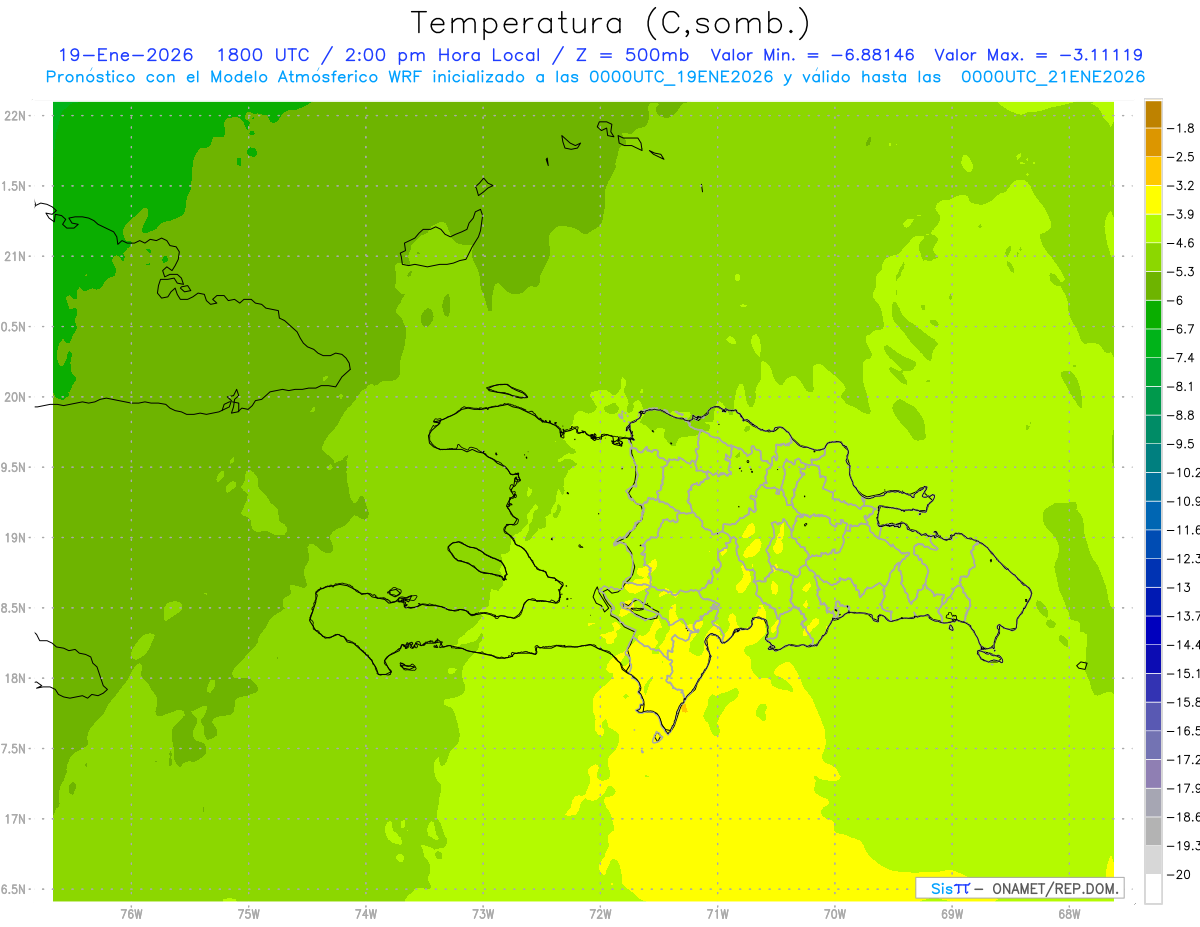Pick the dark orange swatch above -1.8
The image size is (1200, 927).
point(1153,114)
